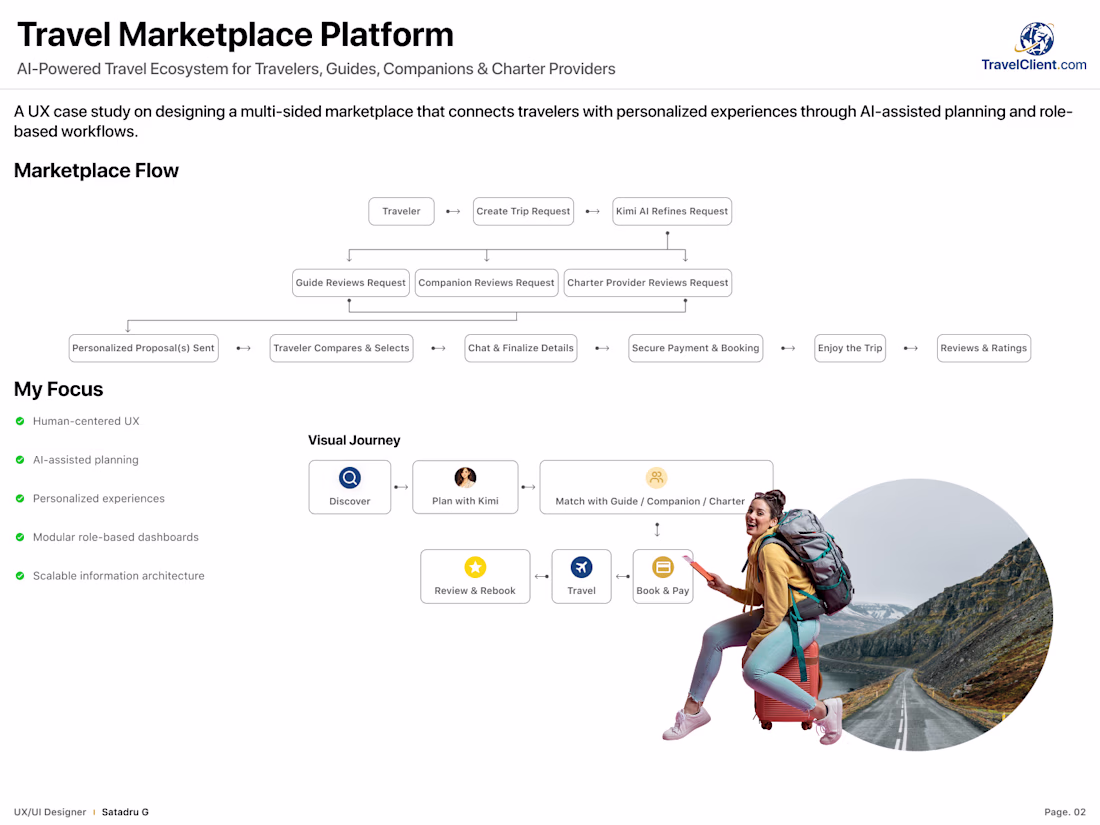Select the Traveler flow box
This screenshot has width=1100, height=825.
401,211
